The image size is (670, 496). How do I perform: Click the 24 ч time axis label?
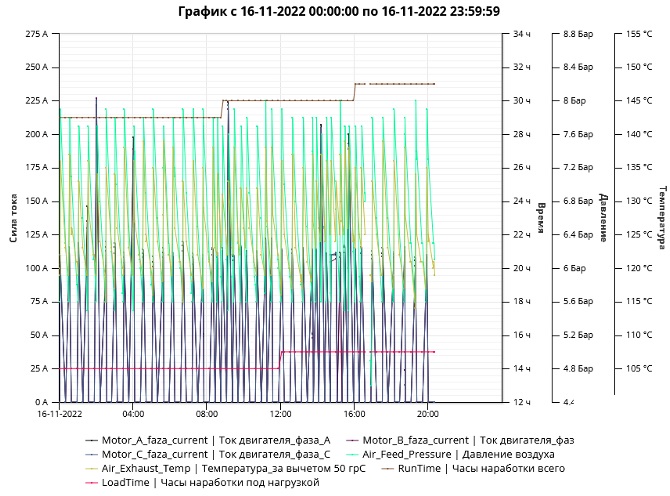[x=521, y=201]
